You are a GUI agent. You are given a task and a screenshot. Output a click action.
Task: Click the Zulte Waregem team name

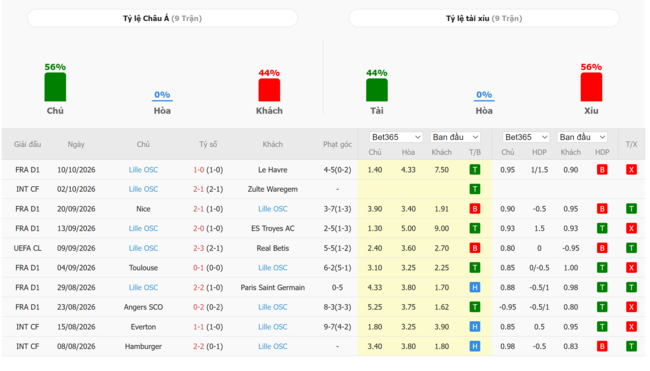[273, 189]
